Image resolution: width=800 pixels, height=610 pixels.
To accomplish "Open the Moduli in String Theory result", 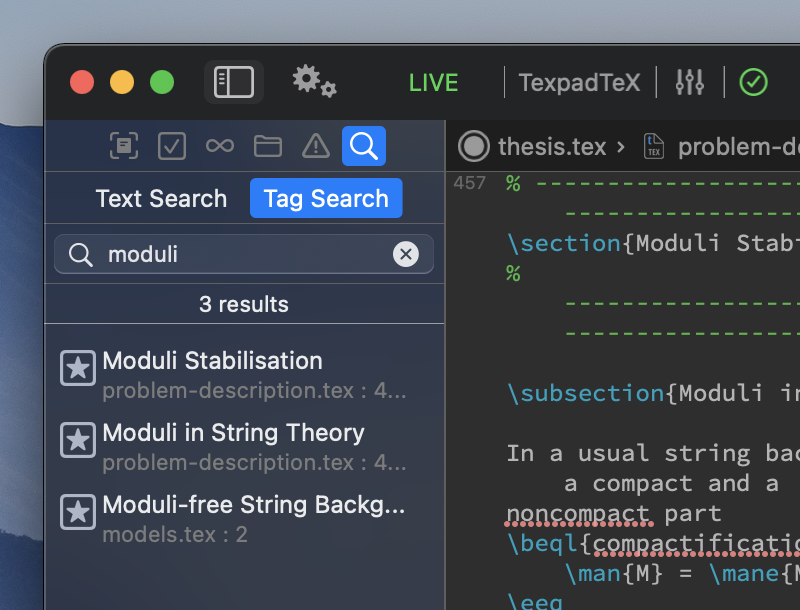I will pos(244,447).
